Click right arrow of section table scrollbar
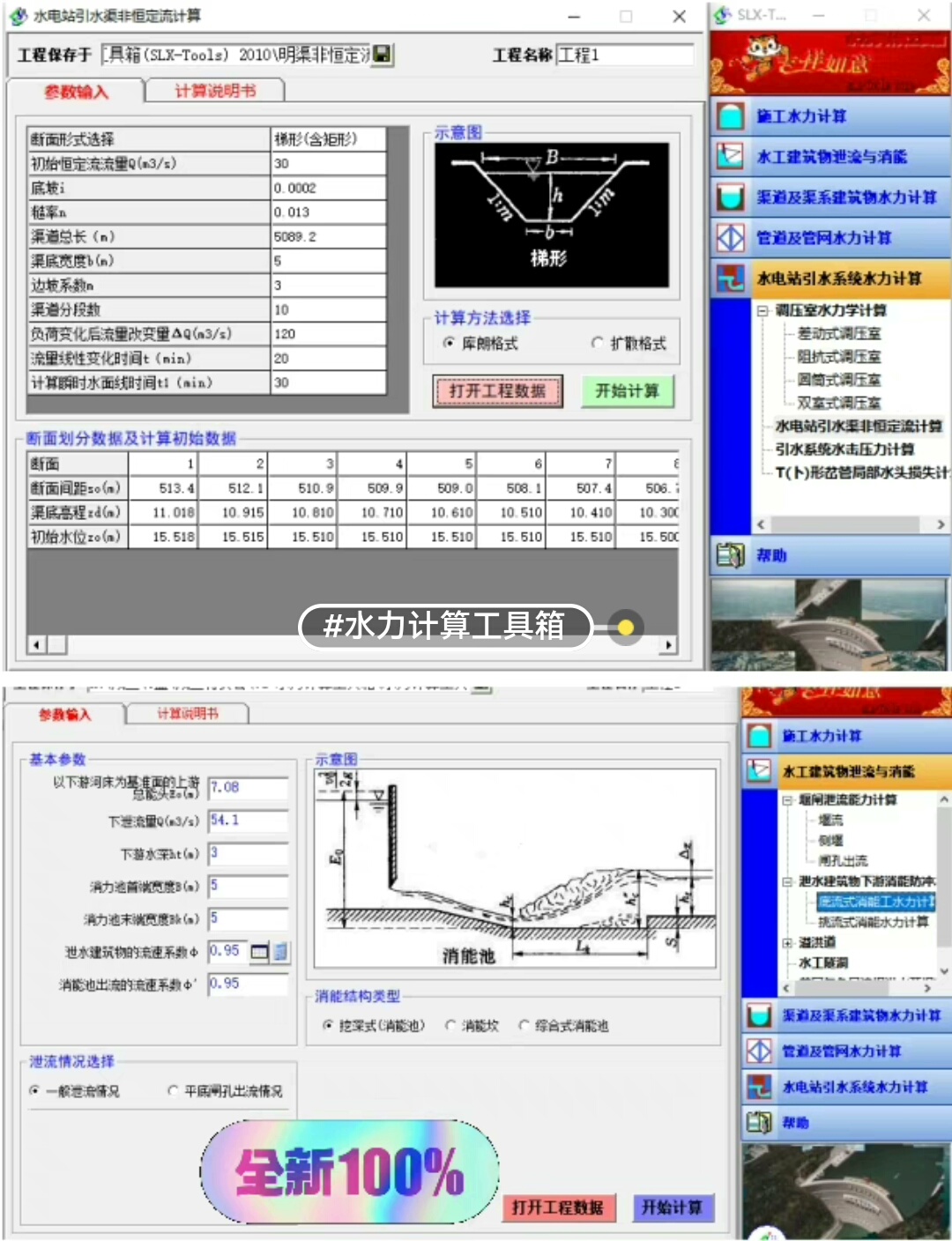Viewport: 952px width, 1241px height. [x=669, y=645]
